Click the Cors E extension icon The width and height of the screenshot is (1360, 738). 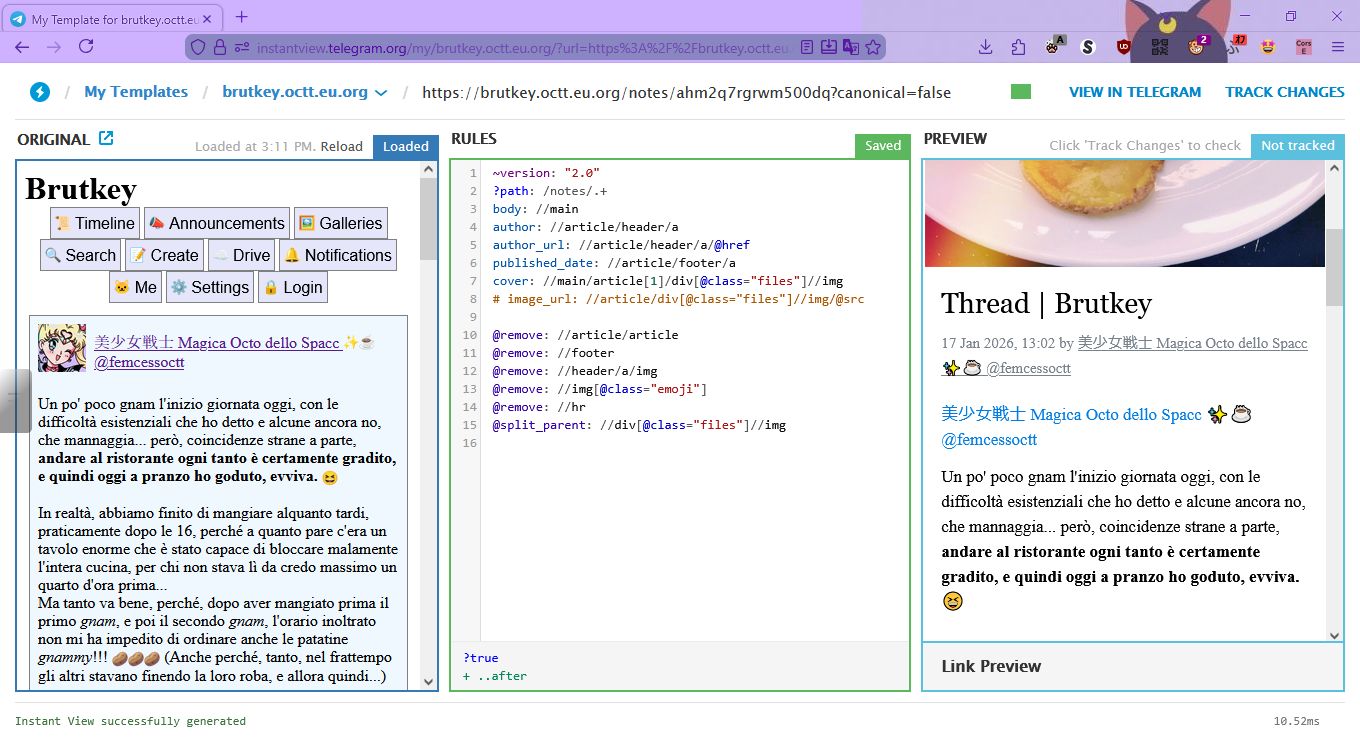click(1303, 46)
